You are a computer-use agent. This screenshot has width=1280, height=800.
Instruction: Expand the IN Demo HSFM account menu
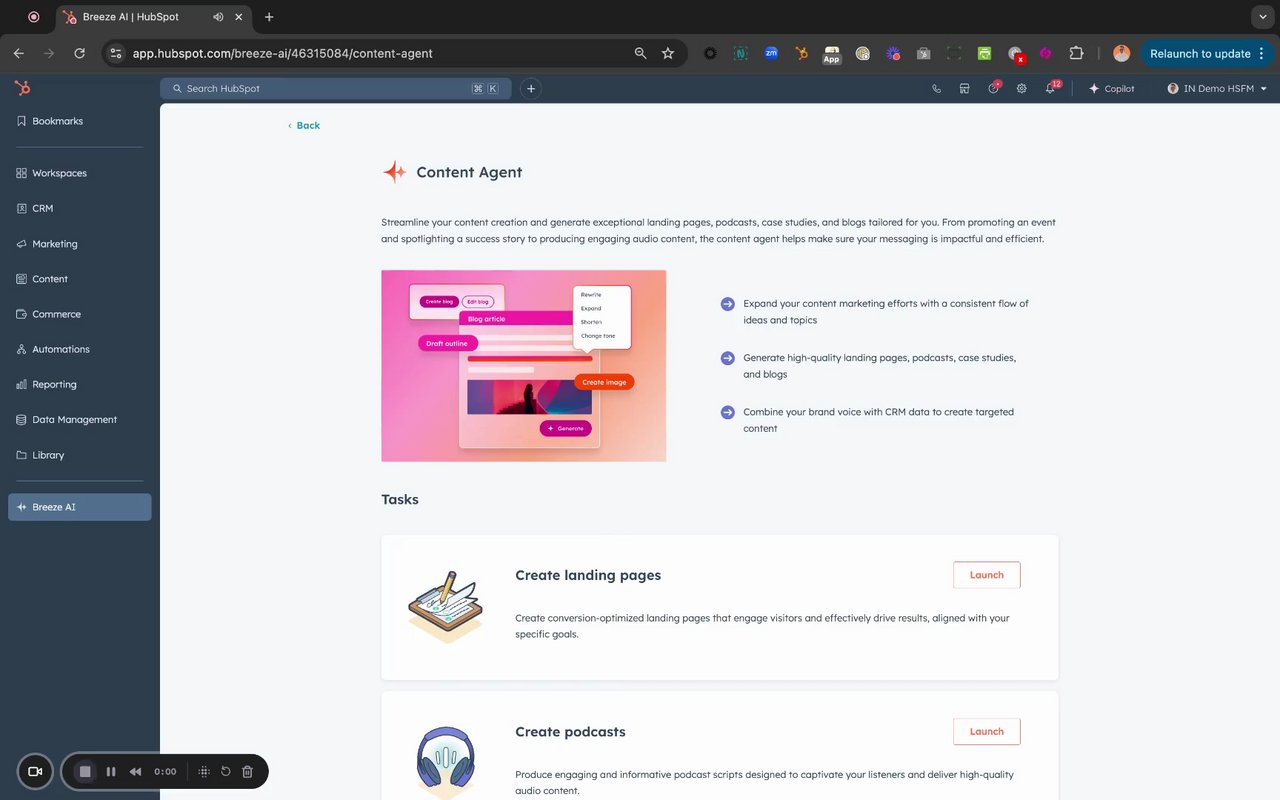point(1217,89)
